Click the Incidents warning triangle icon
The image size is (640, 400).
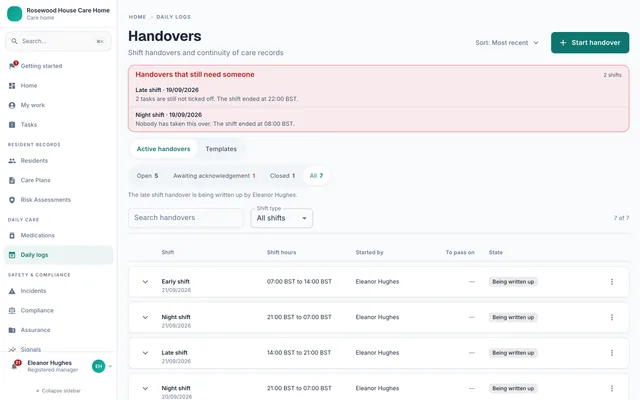click(12, 291)
